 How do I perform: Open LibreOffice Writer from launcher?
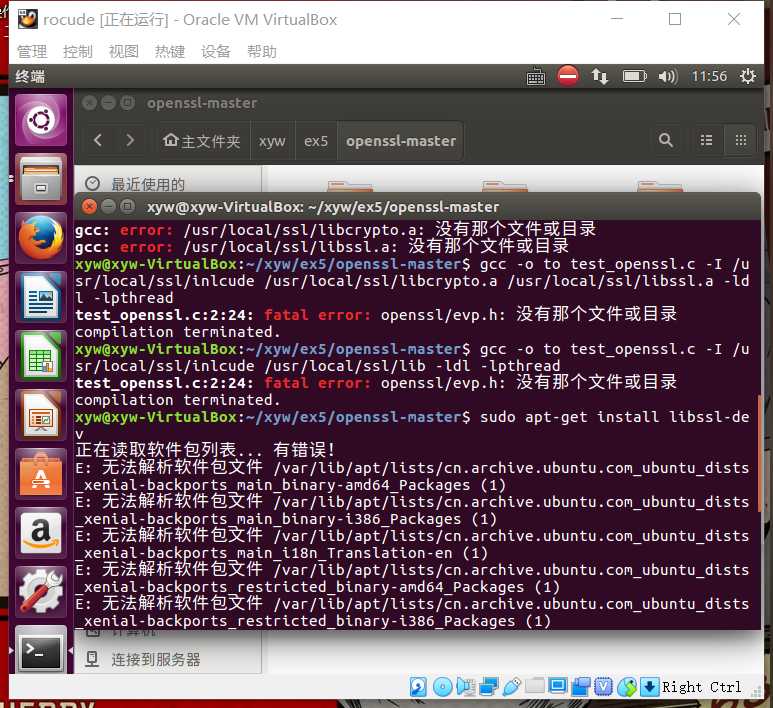pos(41,297)
